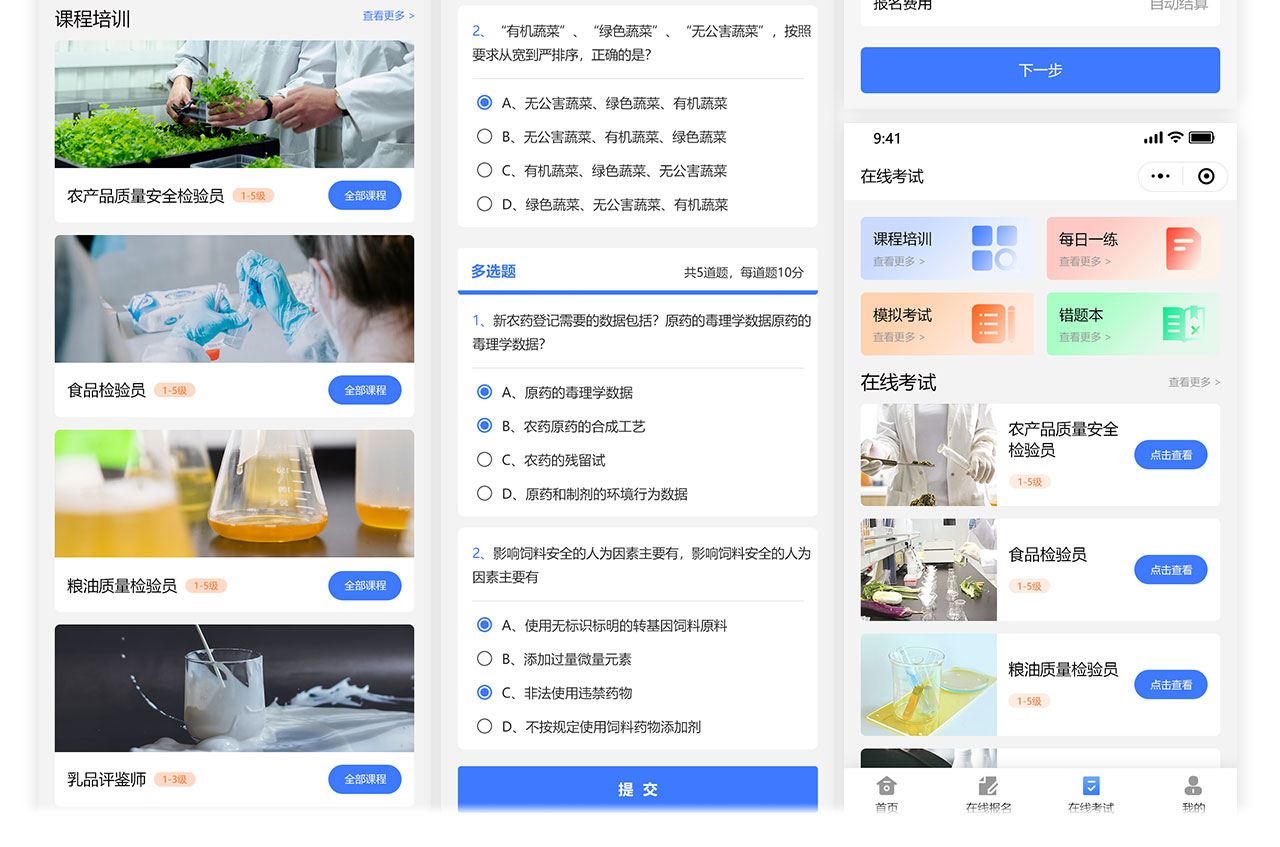Open 在线考试 bottom tab icon
This screenshot has width=1280, height=847.
[x=1091, y=786]
